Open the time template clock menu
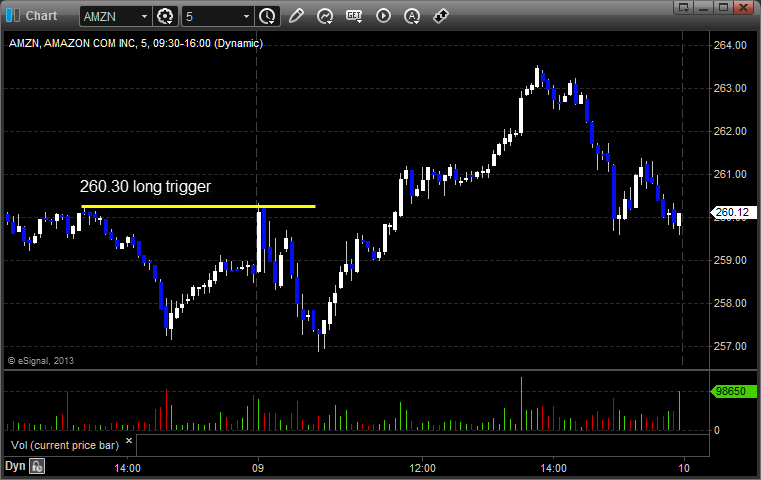This screenshot has width=761, height=480. coord(267,17)
